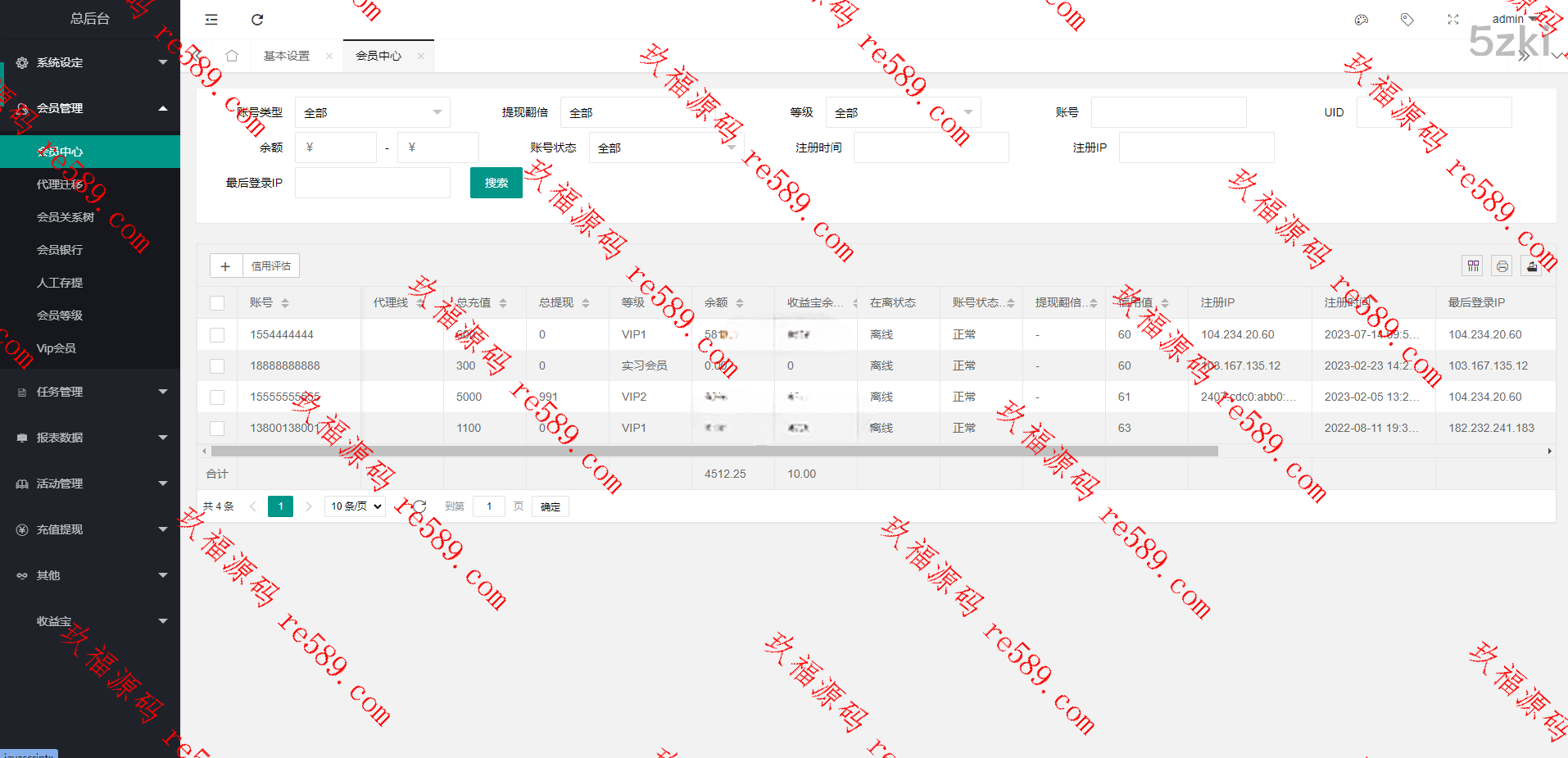This screenshot has width=1568, height=758.
Task: Open the theme palette icon
Action: [1362, 20]
